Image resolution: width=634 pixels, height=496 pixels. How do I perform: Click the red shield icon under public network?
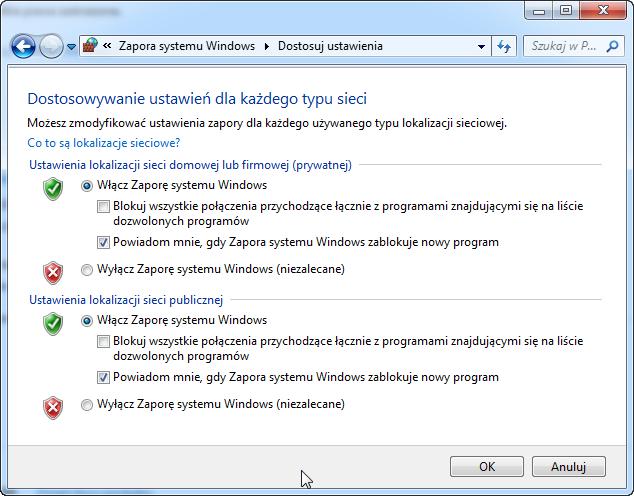53,408
